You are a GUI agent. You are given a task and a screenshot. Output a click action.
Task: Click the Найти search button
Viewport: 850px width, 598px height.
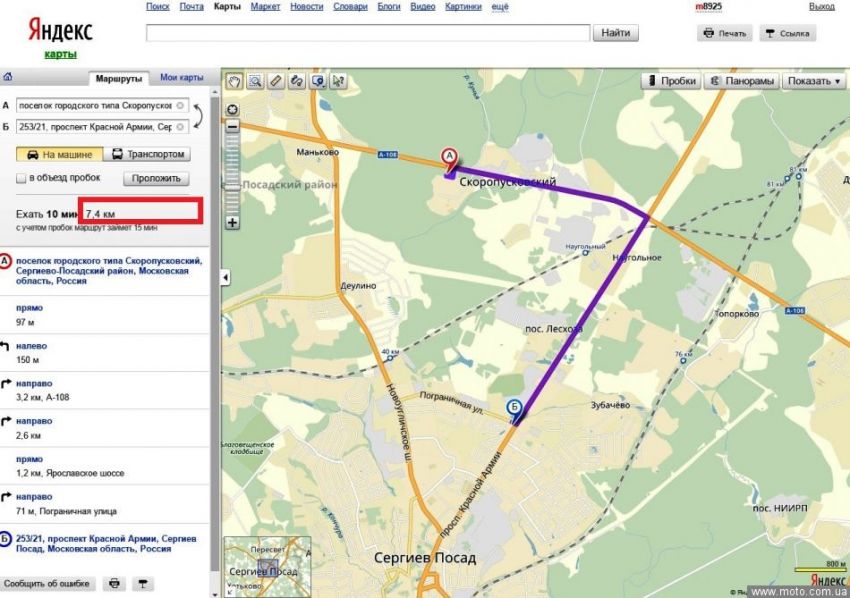click(x=616, y=33)
